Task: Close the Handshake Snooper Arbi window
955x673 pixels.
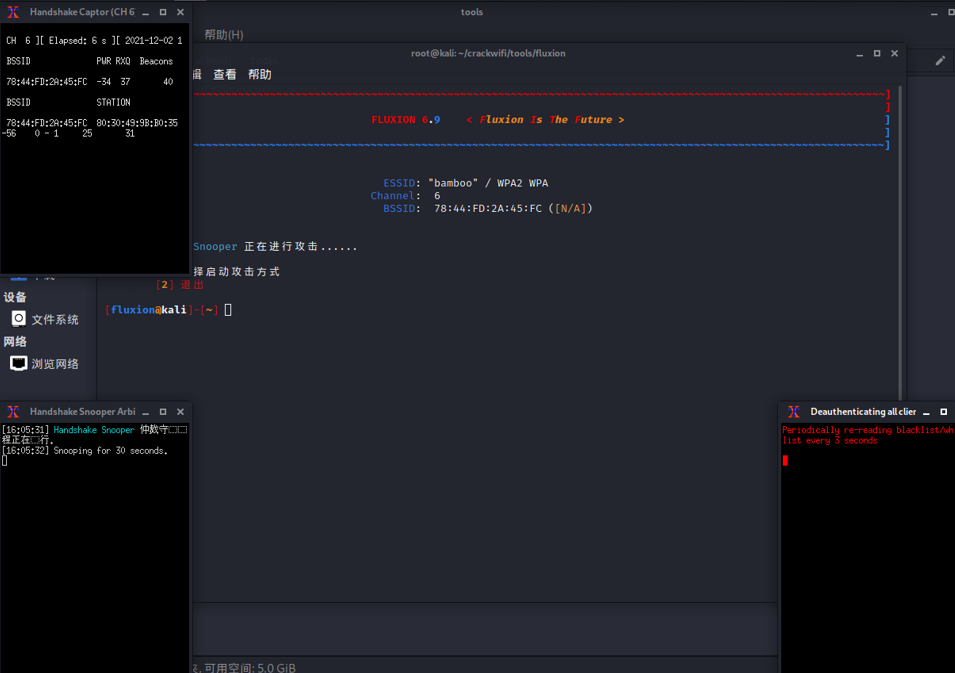Action: click(180, 412)
